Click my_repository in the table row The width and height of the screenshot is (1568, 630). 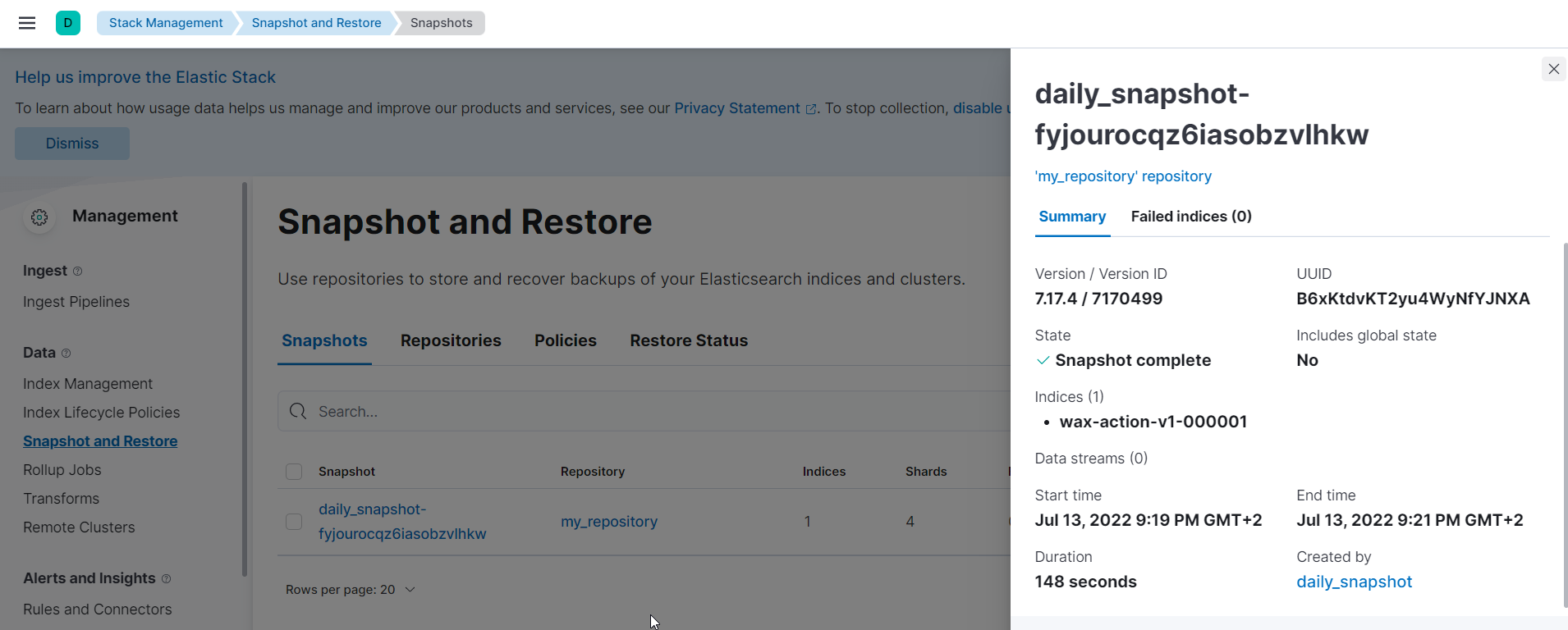[x=609, y=522]
